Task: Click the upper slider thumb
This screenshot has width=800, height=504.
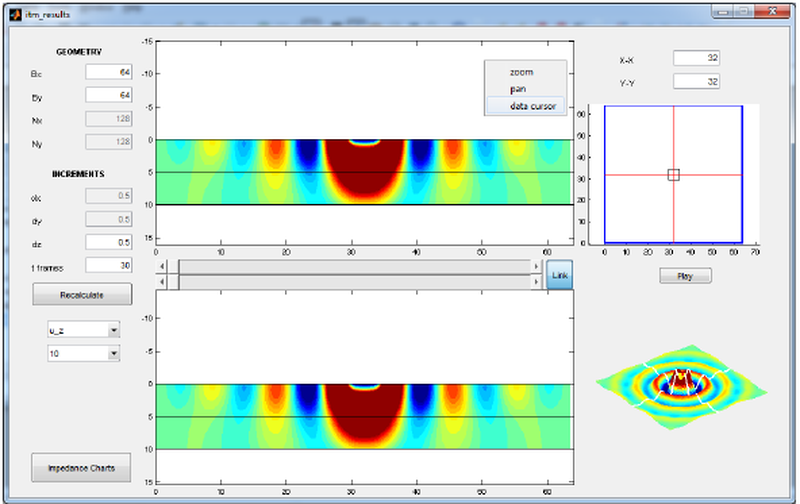Action: tap(173, 267)
